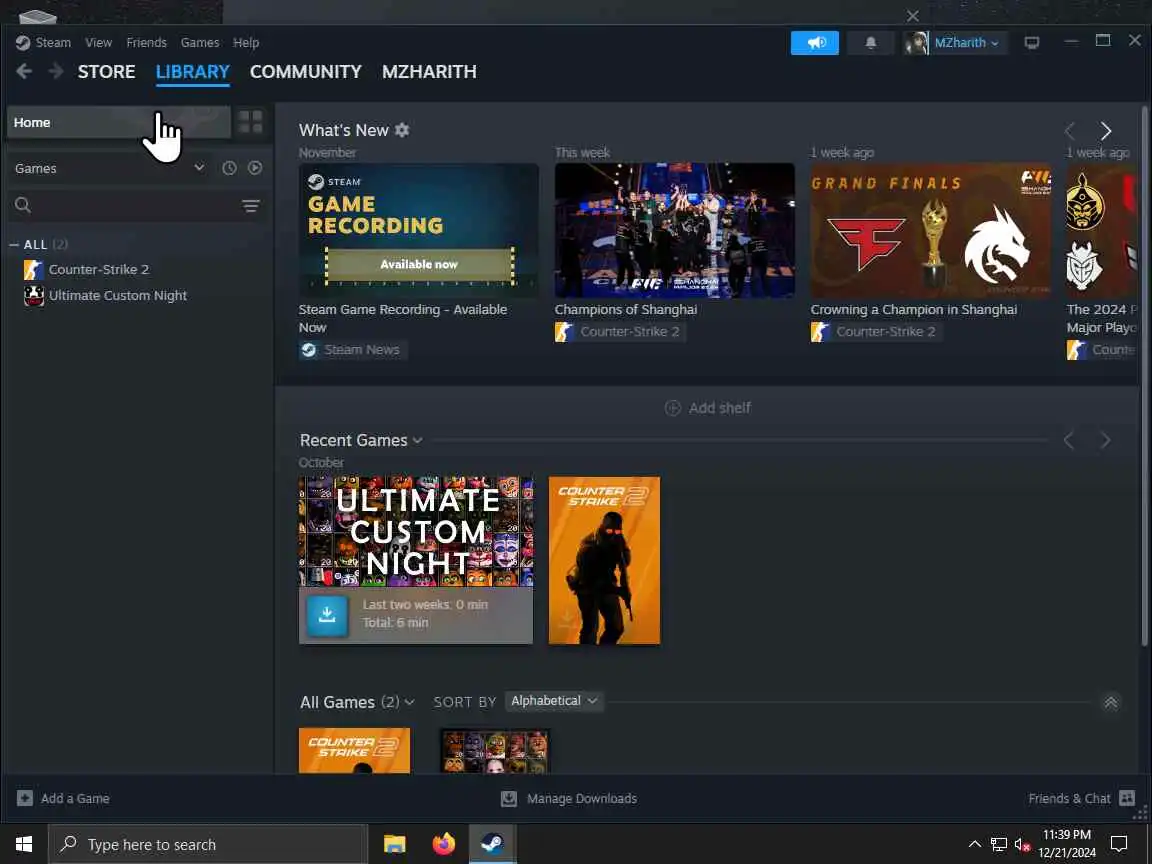1152x864 pixels.
Task: Open All Games shelf dropdown
Action: [409, 702]
